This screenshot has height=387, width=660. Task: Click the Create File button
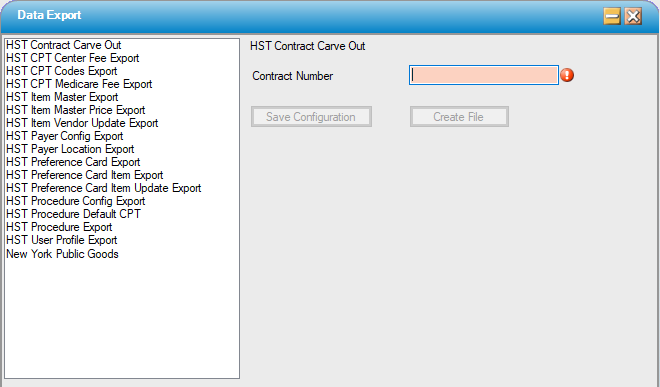click(459, 117)
